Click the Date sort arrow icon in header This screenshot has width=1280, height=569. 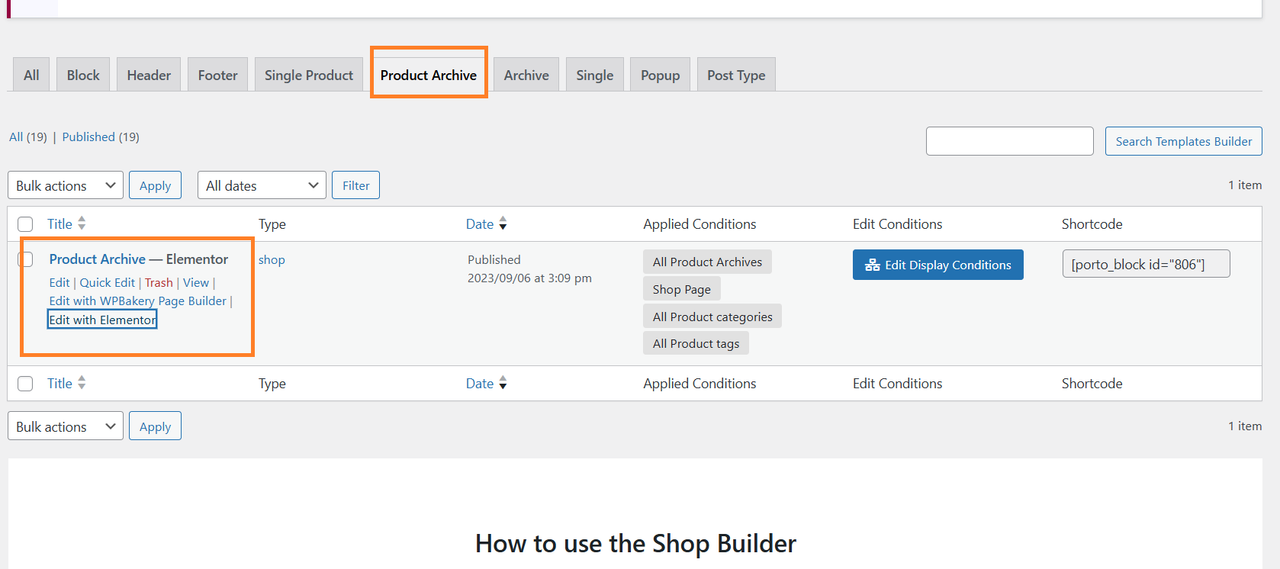pyautogui.click(x=503, y=224)
